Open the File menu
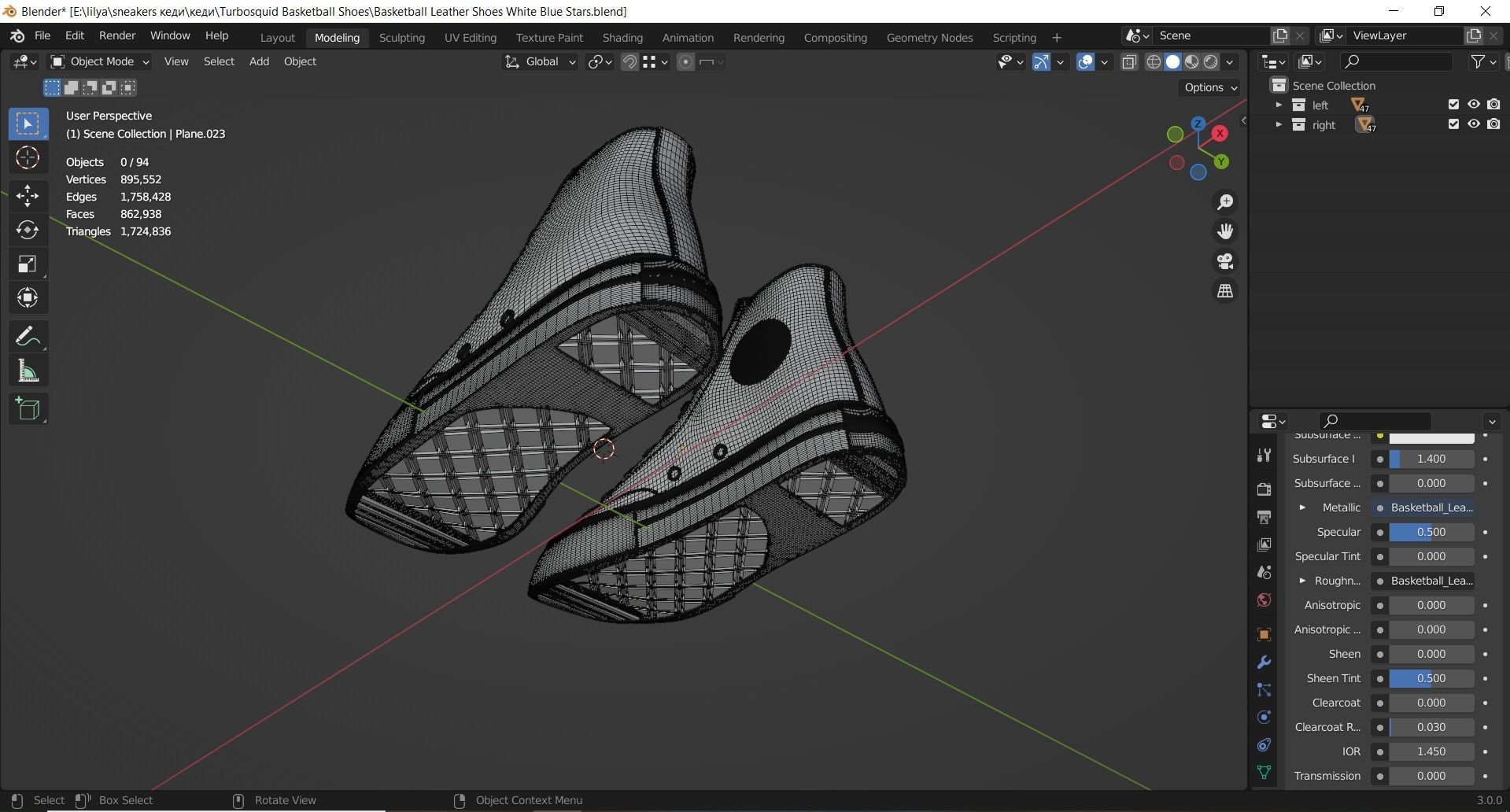 (42, 36)
